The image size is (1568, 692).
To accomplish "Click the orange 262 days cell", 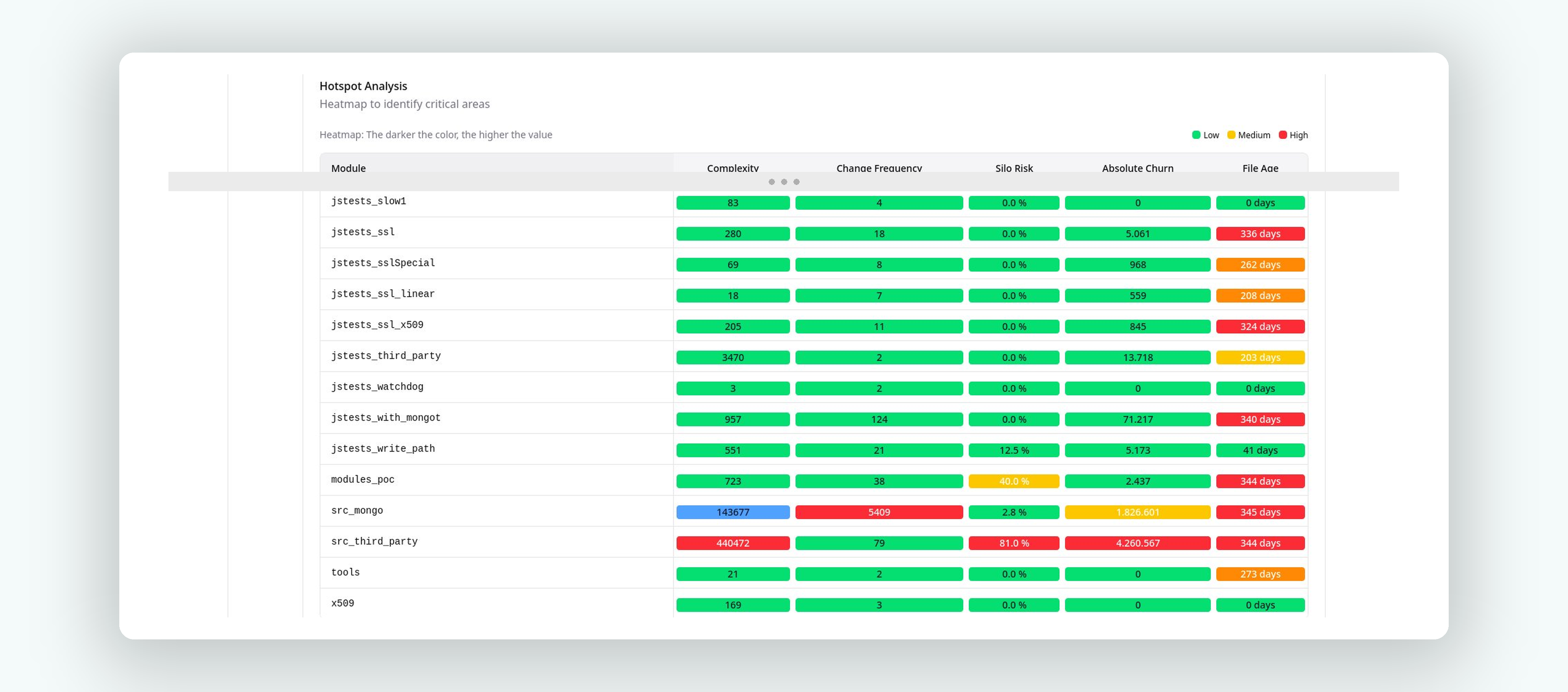I will [1260, 265].
